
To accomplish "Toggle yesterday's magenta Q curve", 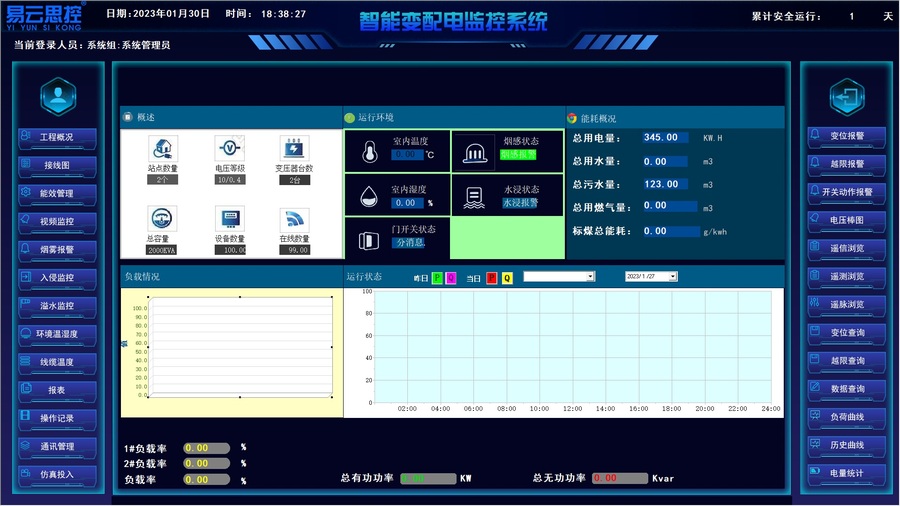I will (x=451, y=278).
